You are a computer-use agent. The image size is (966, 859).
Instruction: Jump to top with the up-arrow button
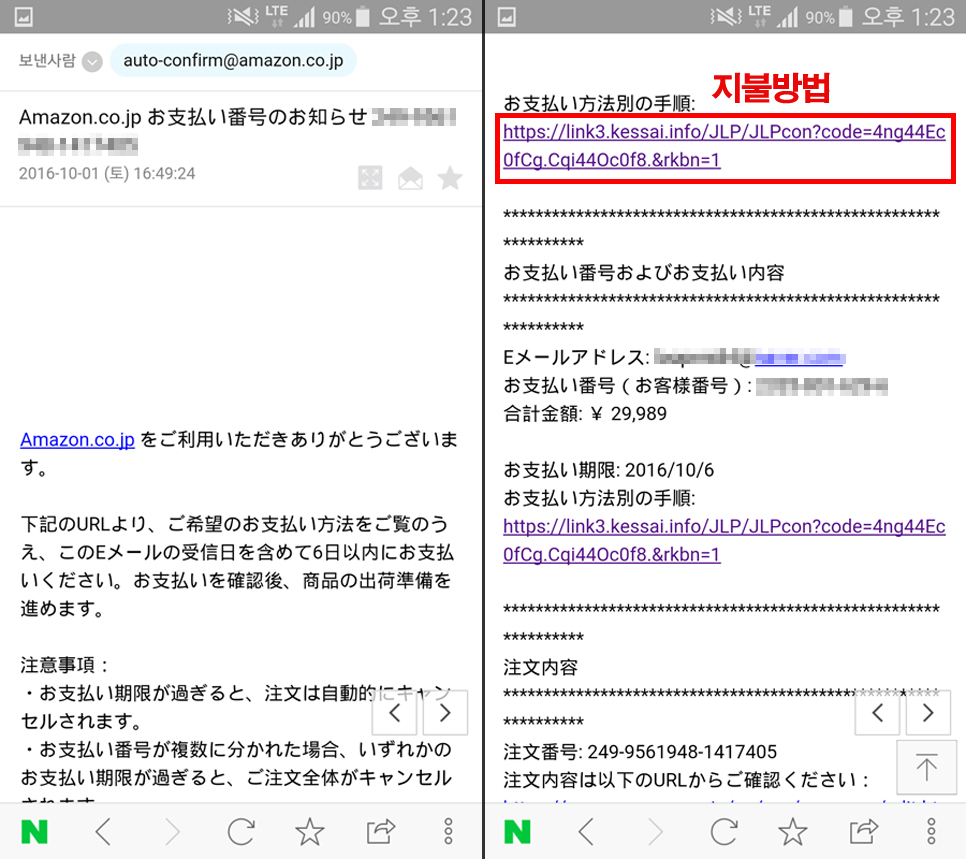pos(927,767)
